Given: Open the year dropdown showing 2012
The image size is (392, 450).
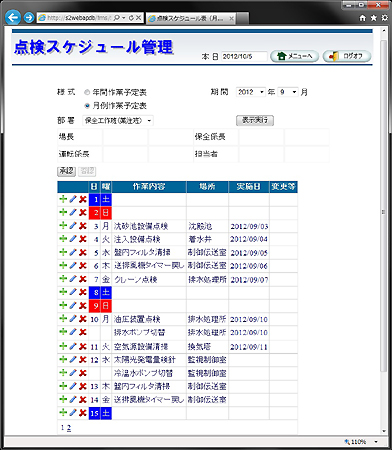Looking at the screenshot, I should 251,92.
